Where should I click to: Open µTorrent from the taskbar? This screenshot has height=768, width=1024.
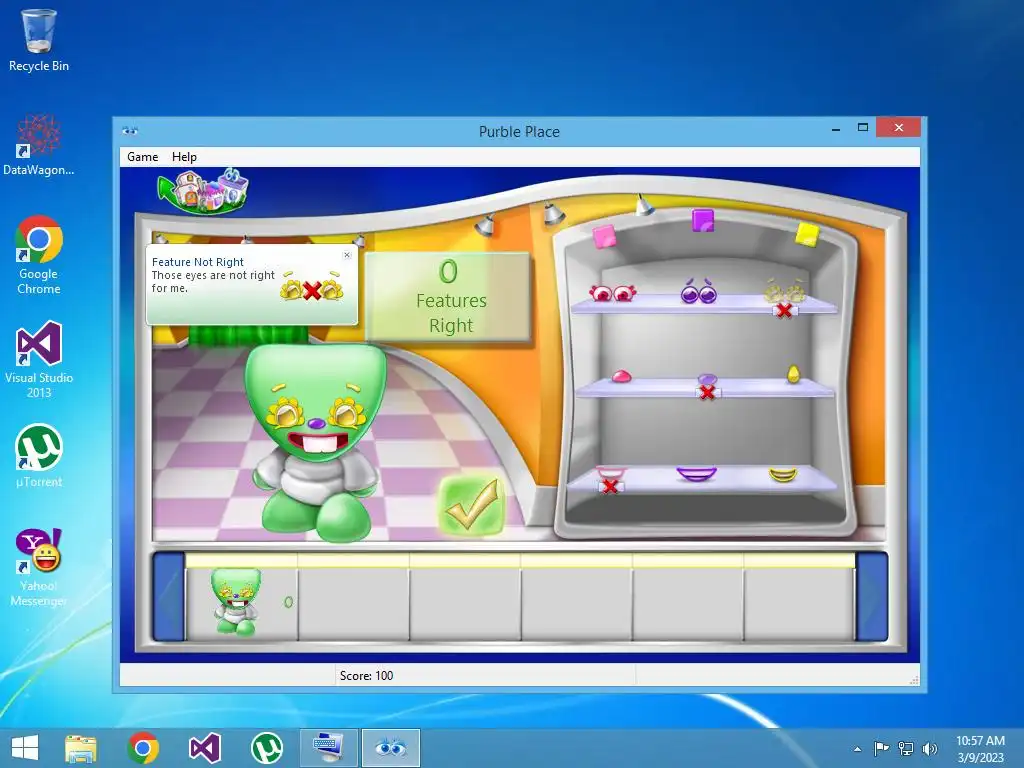tap(266, 748)
